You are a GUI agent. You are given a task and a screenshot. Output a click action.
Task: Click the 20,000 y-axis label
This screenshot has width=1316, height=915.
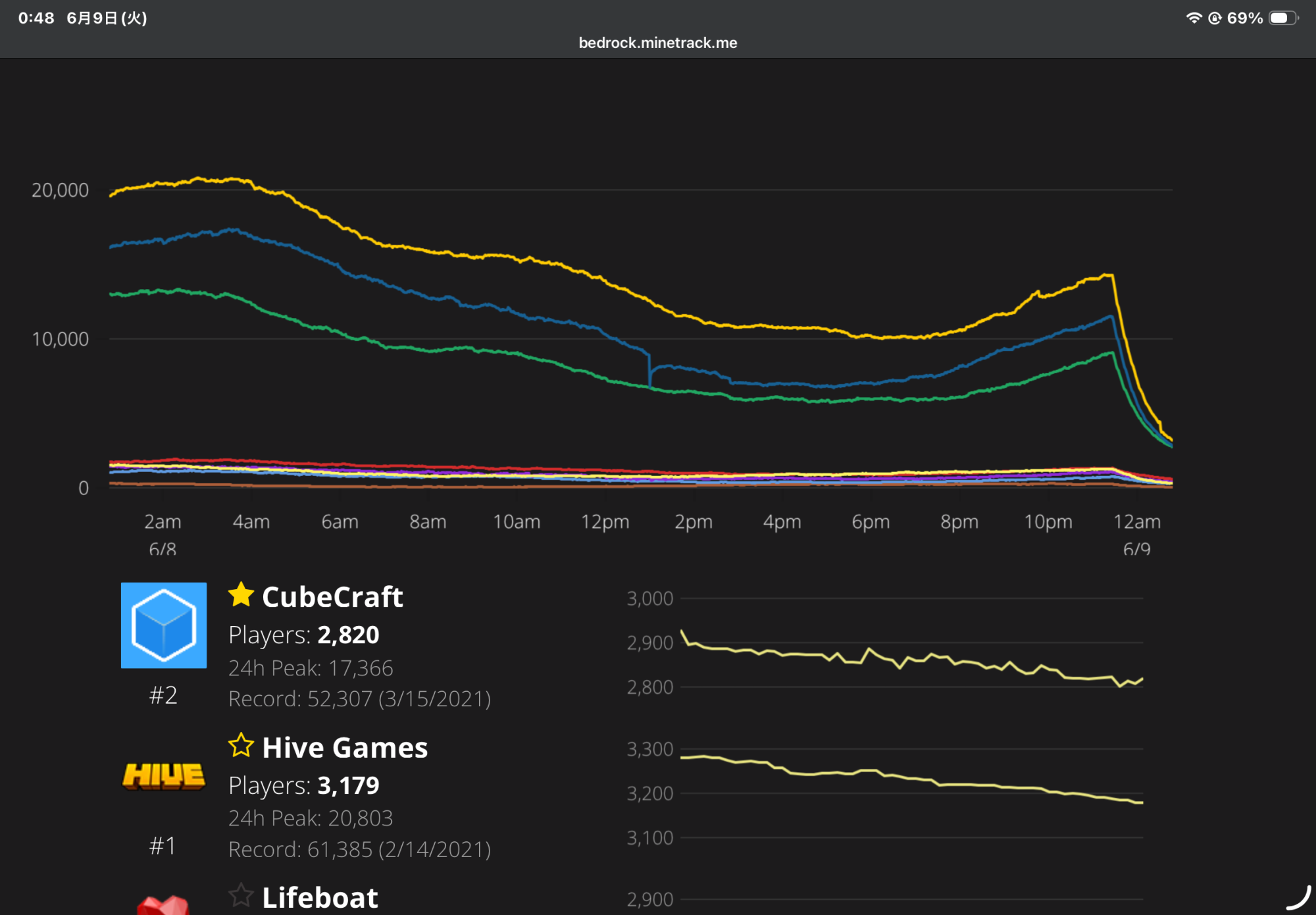pos(60,190)
